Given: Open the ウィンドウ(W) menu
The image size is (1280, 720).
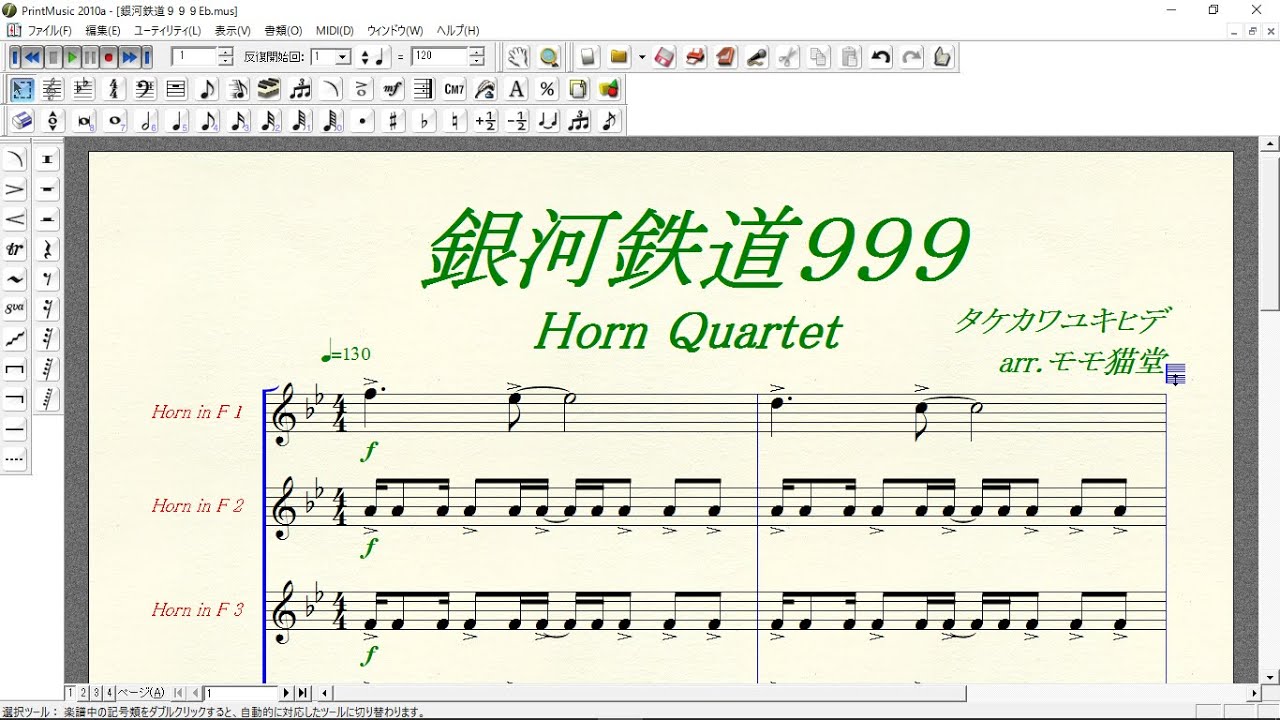Looking at the screenshot, I should 395,31.
